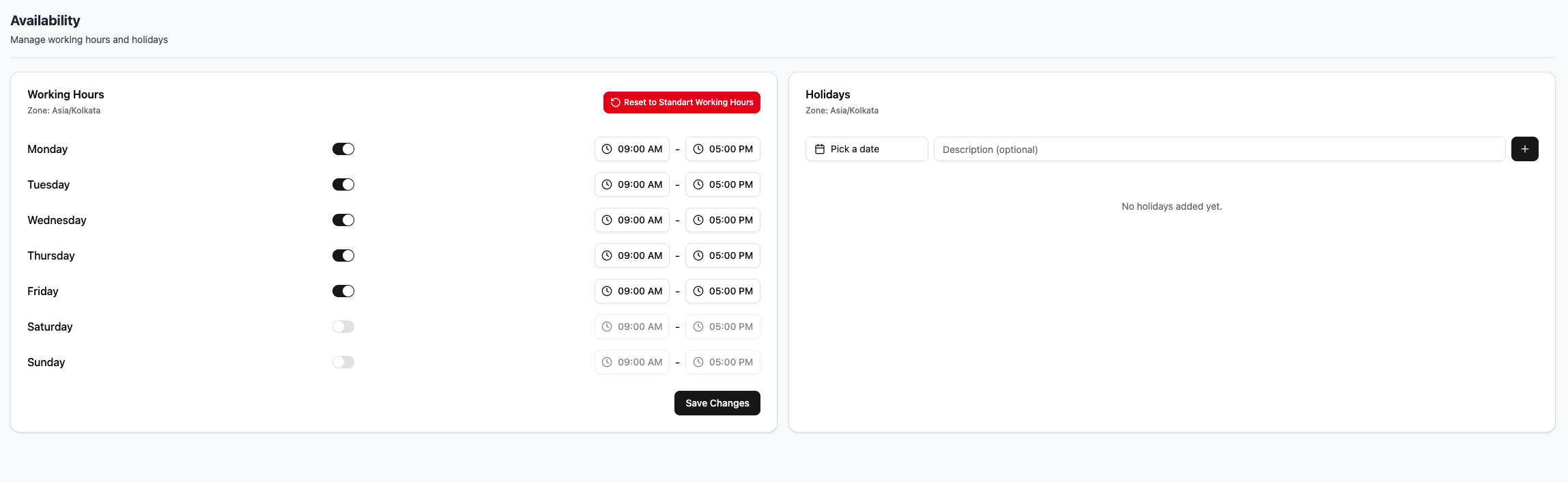The image size is (1568, 483).
Task: Click the plus icon to add holiday
Action: point(1524,149)
